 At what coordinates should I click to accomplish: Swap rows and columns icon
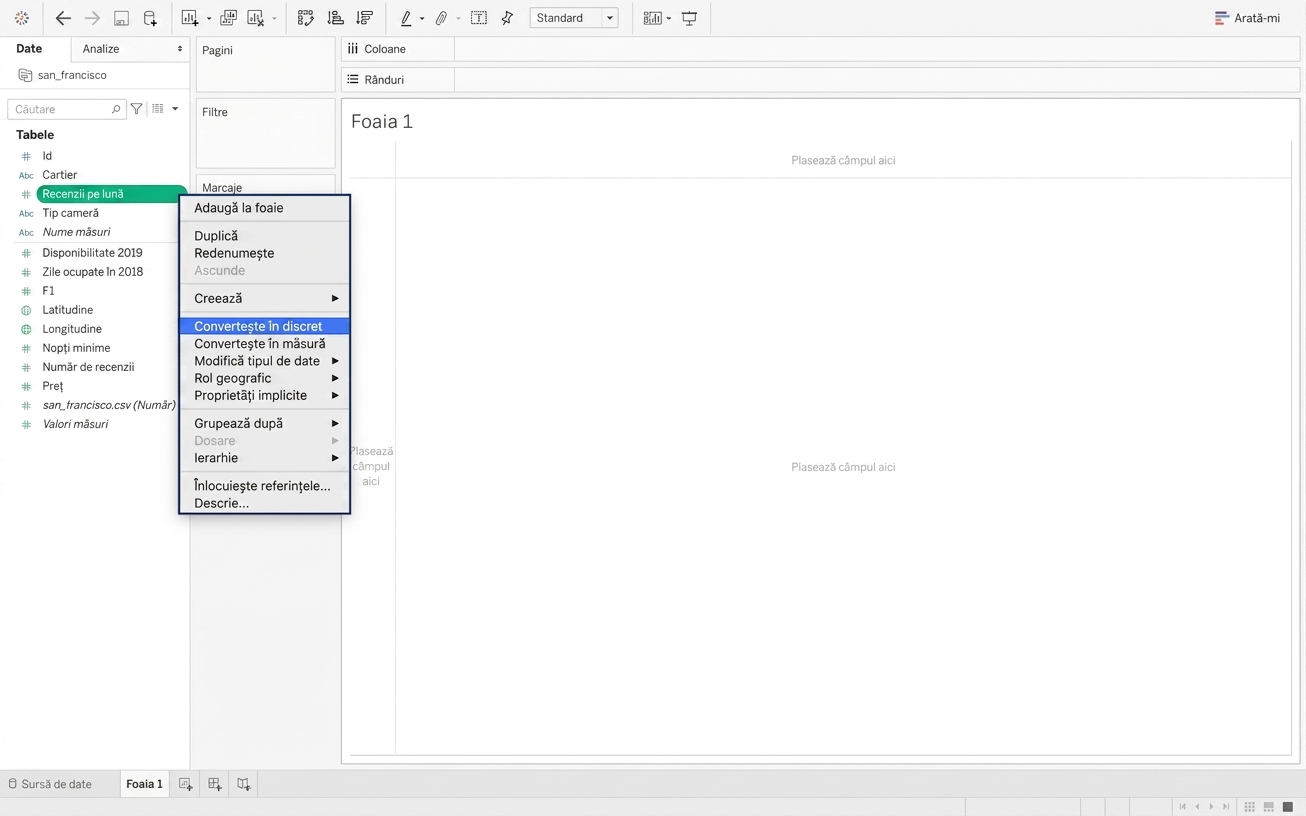306,18
